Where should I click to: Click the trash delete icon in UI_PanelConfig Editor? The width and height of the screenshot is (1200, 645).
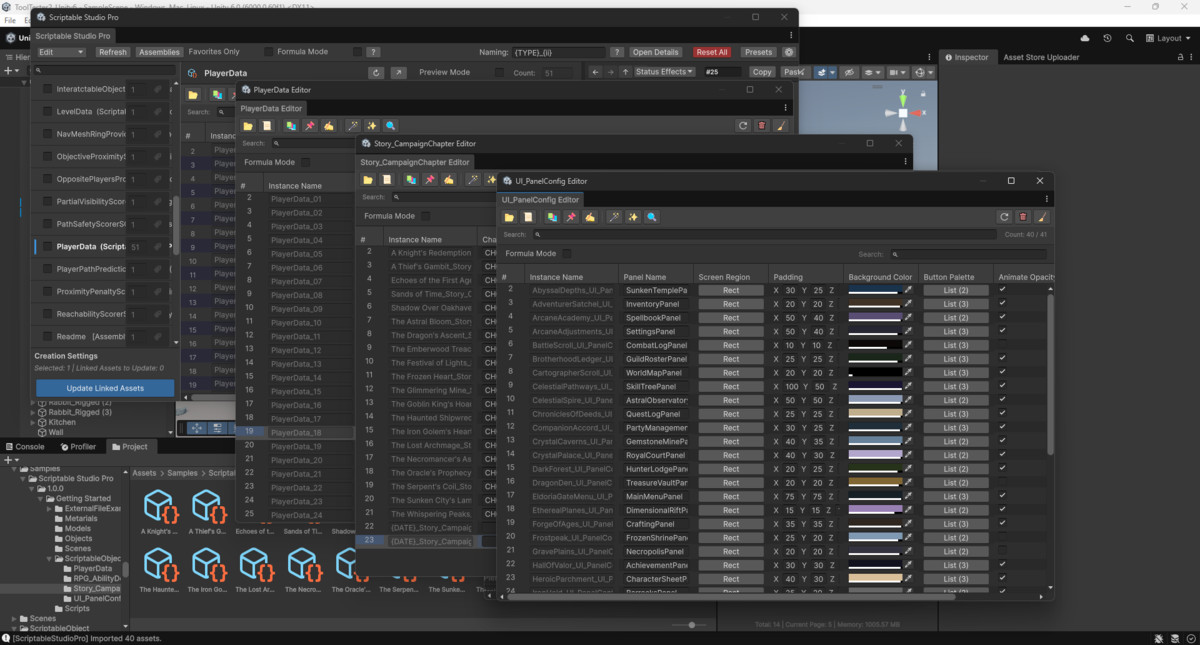(1025, 217)
